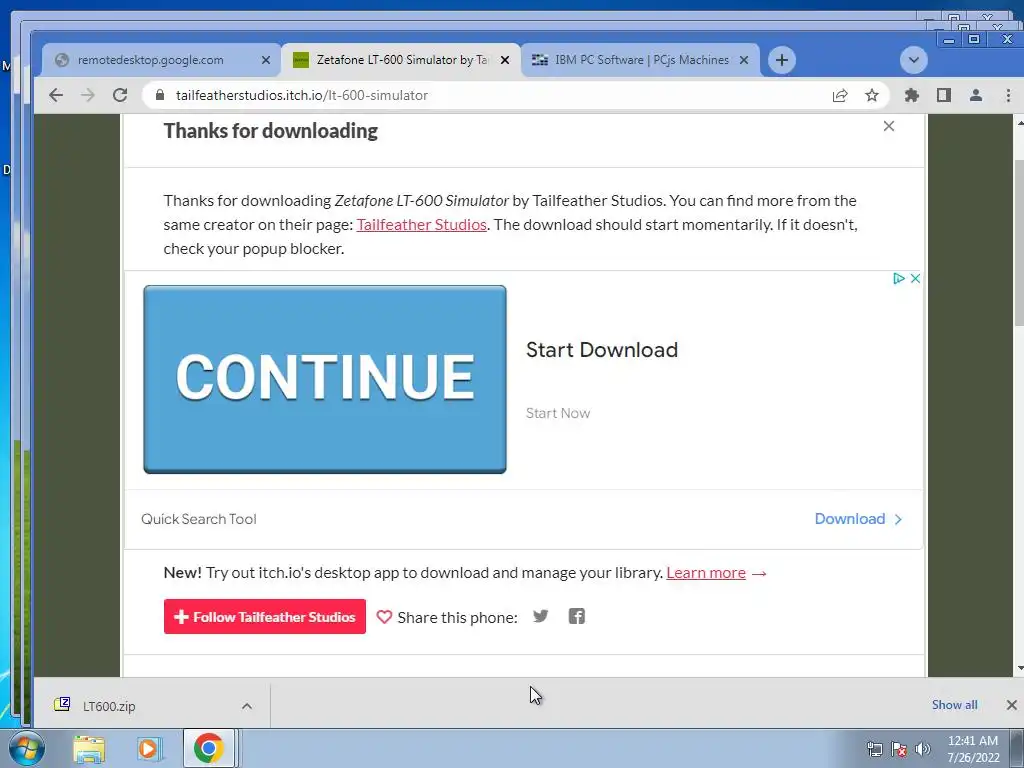Bookmark this page with the star icon

[x=872, y=95]
